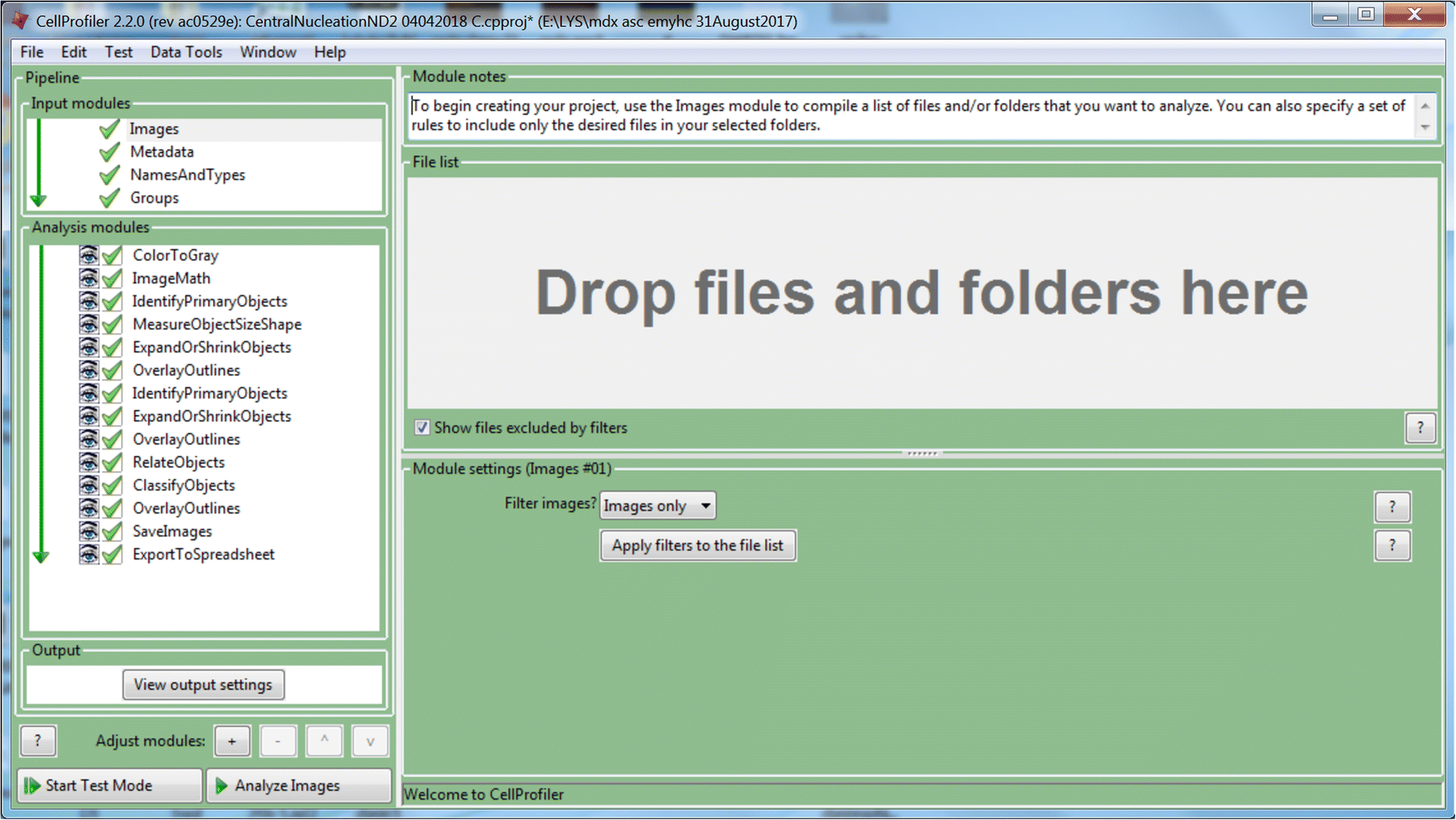
Task: Disable ImageMath via its green checkmark
Action: [x=112, y=278]
